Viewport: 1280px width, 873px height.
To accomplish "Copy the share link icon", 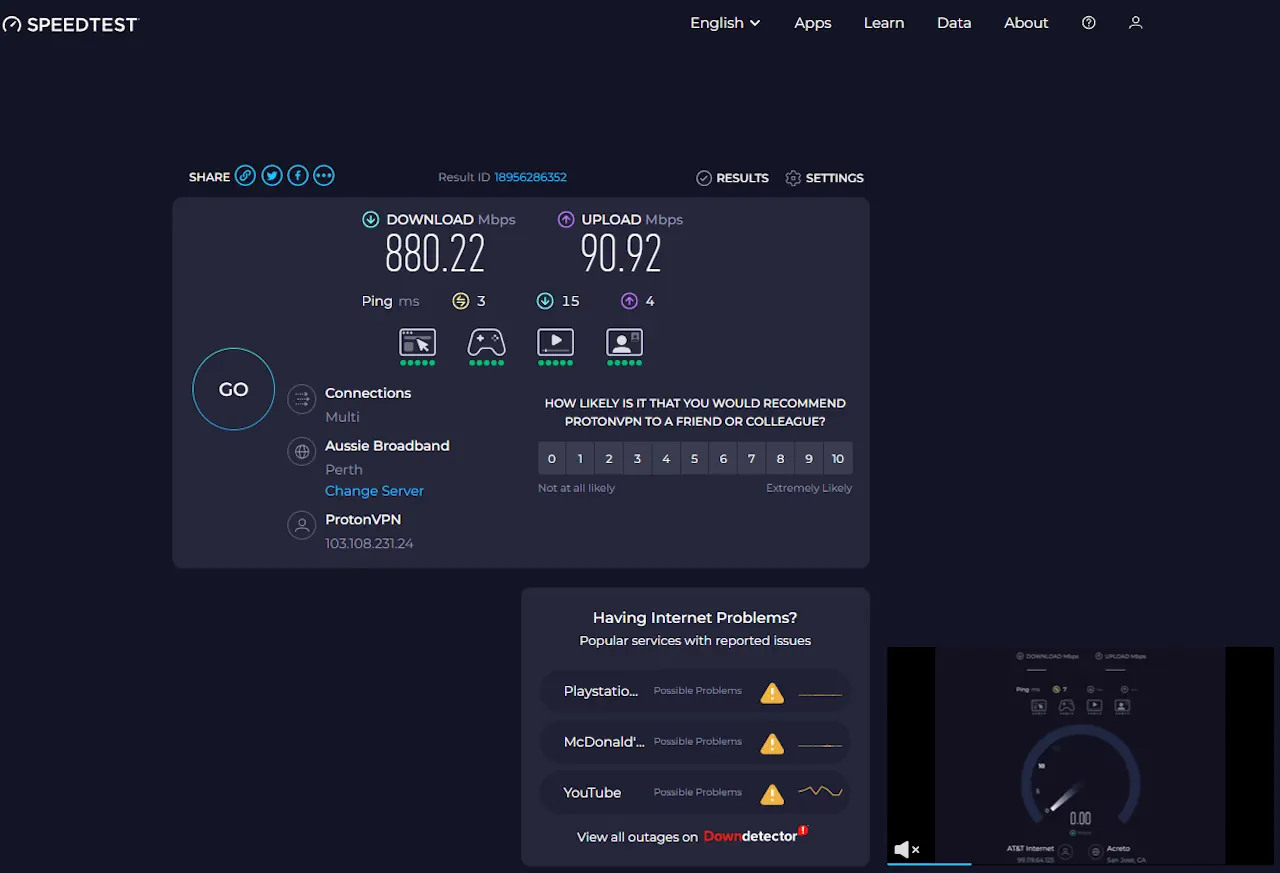I will click(x=245, y=176).
